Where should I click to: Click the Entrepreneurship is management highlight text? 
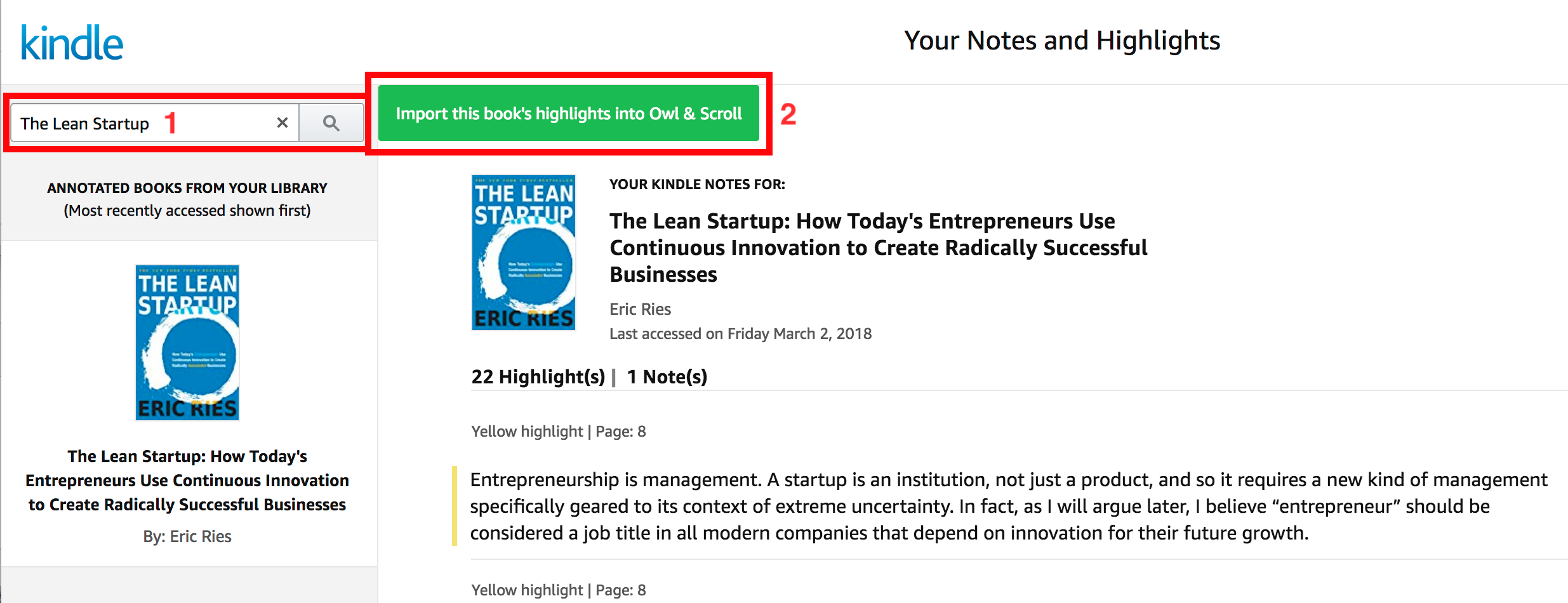pyautogui.click(x=1009, y=506)
